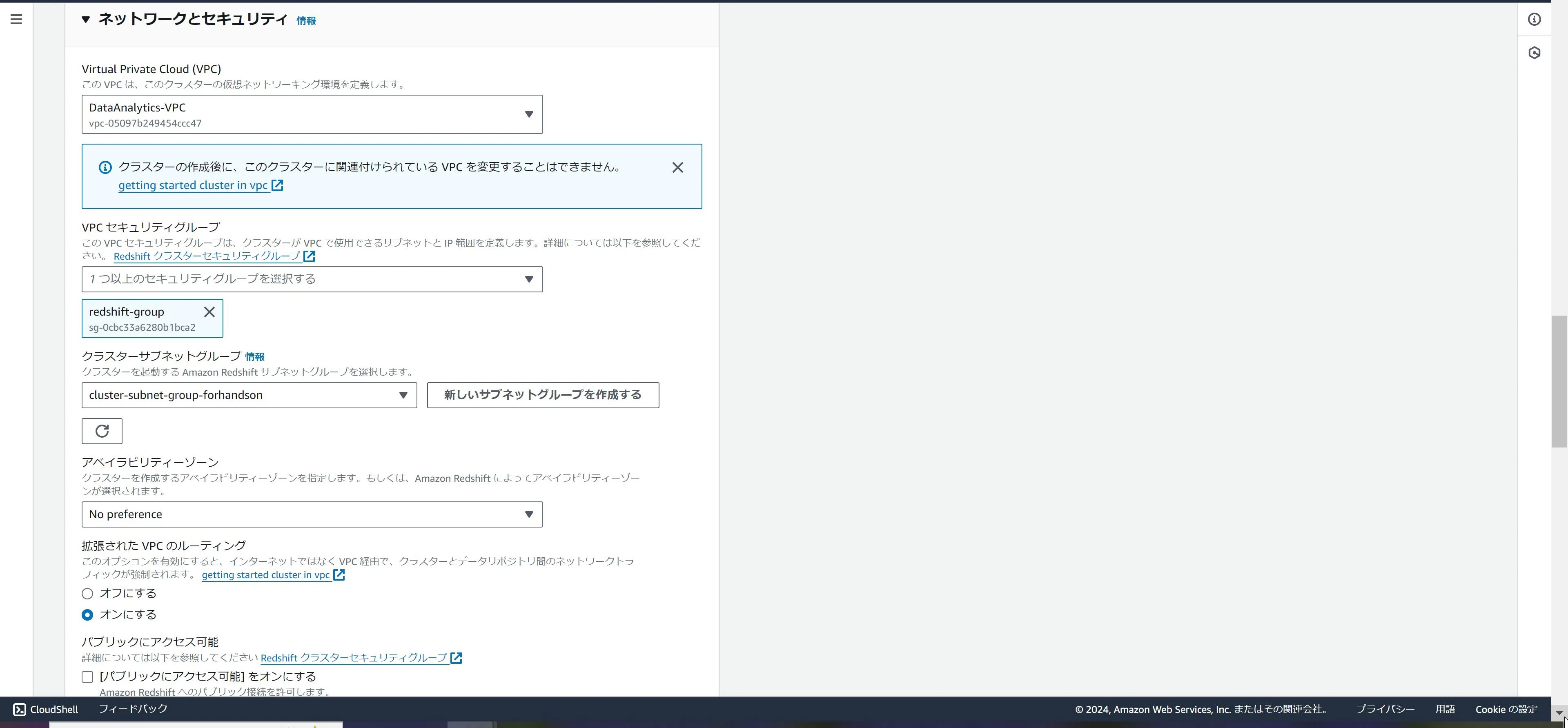This screenshot has height=728, width=1568.
Task: Open getting started cluster in vpc link in alert
Action: pos(193,185)
